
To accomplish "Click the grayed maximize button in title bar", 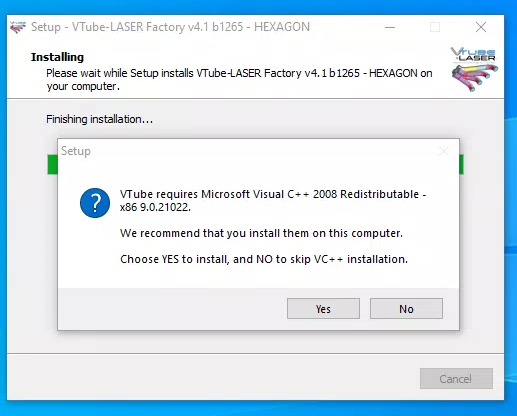I will pyautogui.click(x=435, y=27).
